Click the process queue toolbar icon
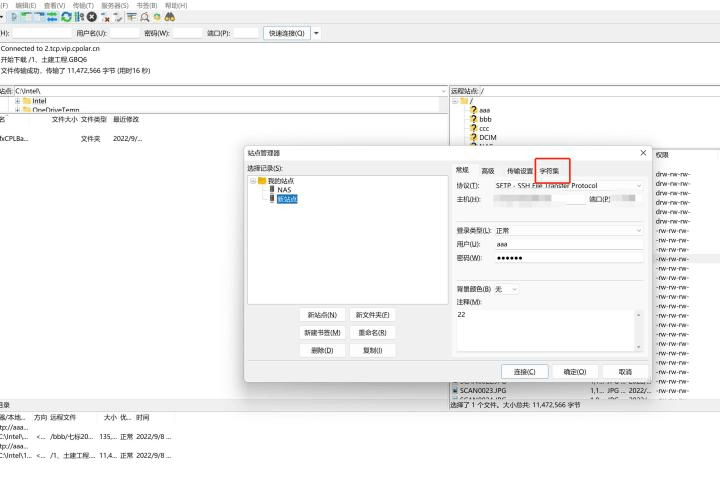The image size is (720, 489). click(79, 17)
